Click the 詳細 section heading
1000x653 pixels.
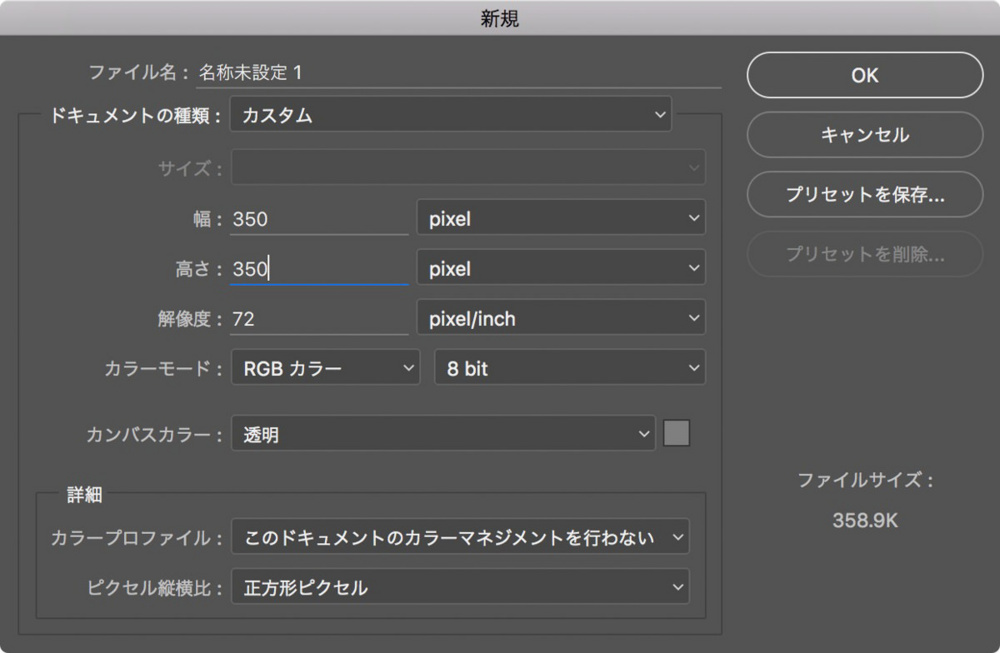click(84, 494)
